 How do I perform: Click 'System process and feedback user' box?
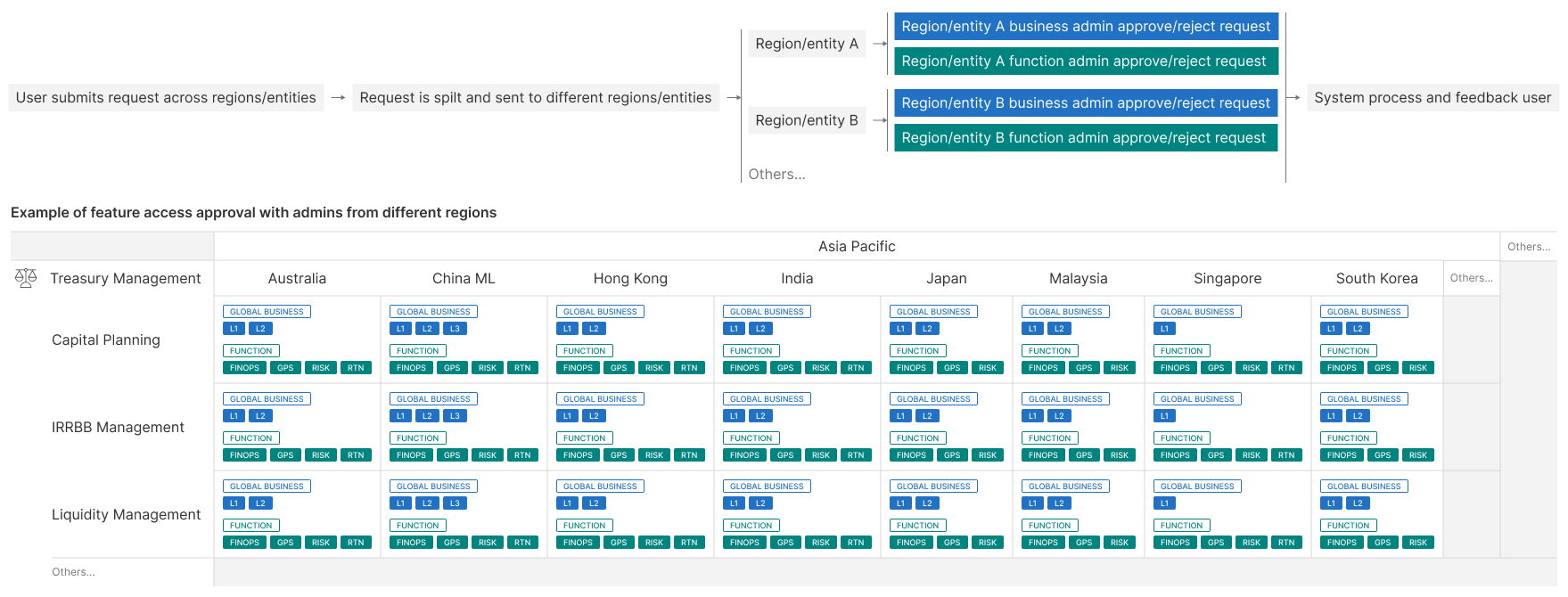1432,98
